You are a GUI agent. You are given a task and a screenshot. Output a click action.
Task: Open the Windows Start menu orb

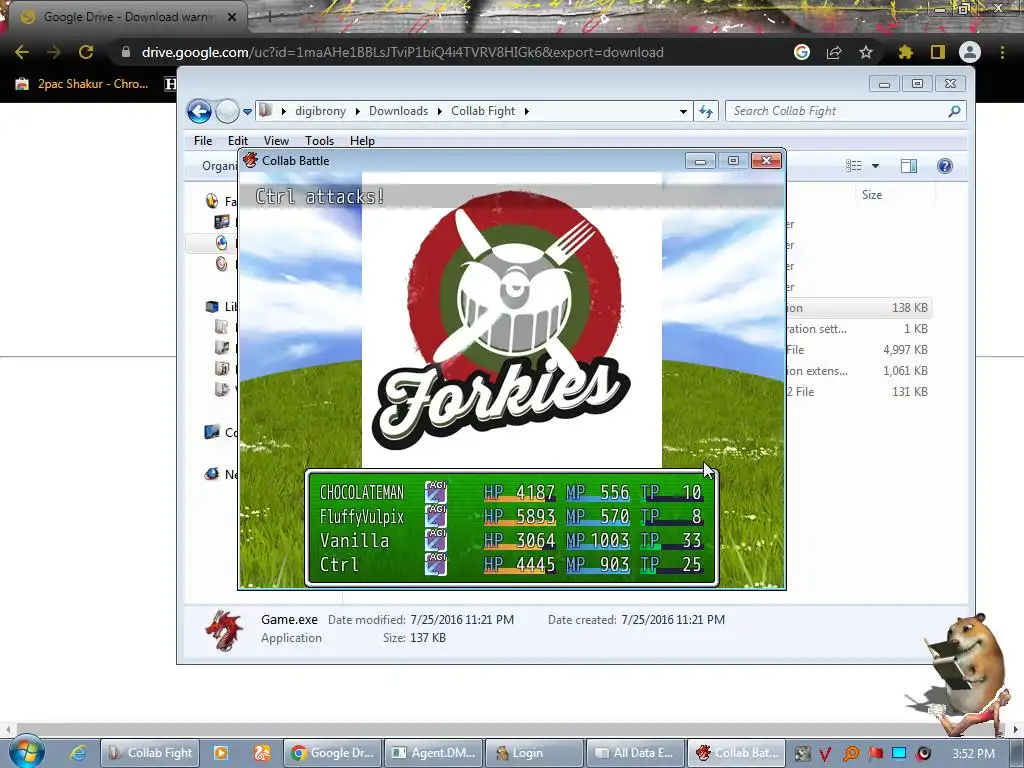[27, 752]
